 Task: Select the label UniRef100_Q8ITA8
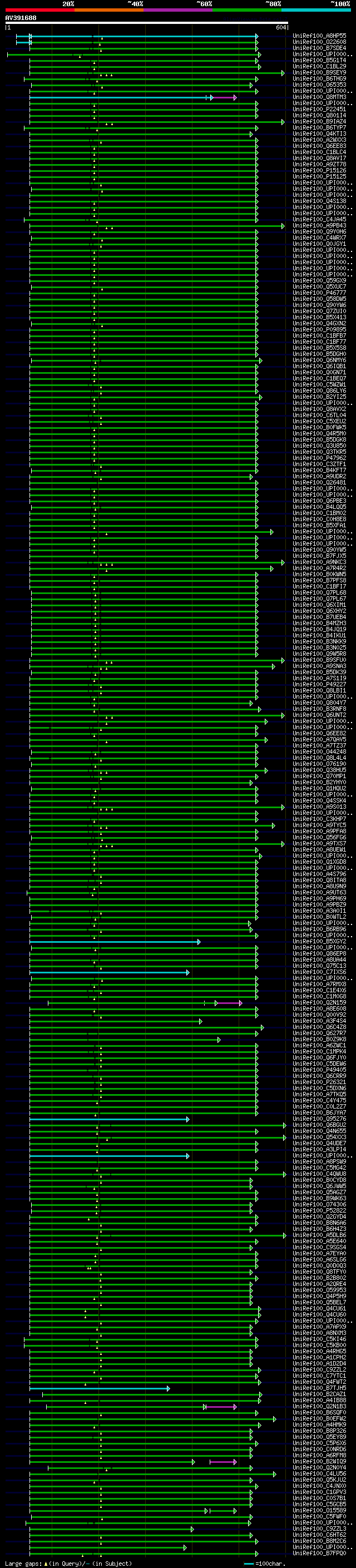click(319, 880)
